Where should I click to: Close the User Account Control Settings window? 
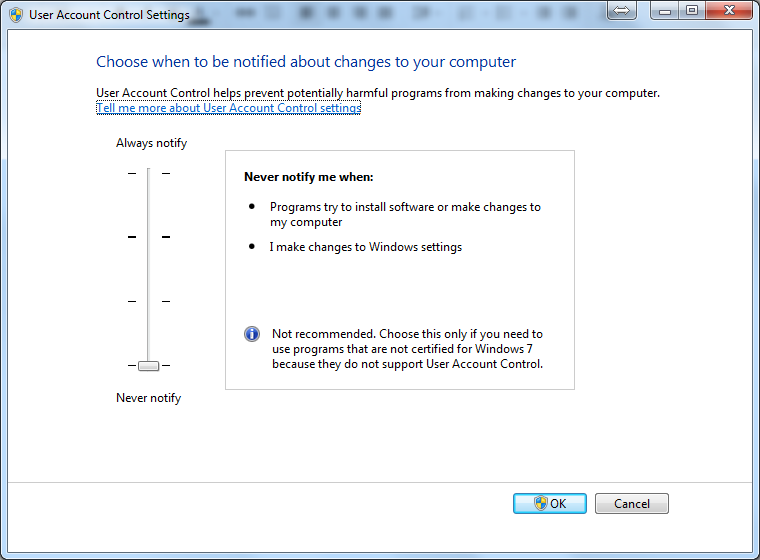click(729, 10)
